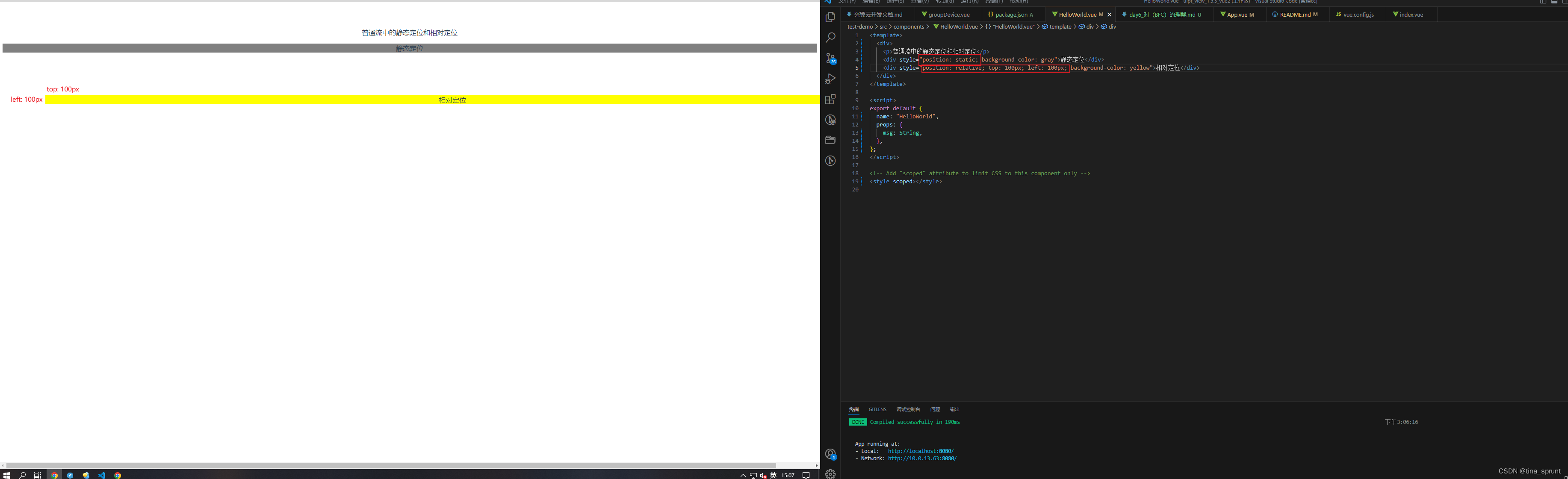Click the VS Code icon in Windows taskbar

pyautogui.click(x=102, y=475)
